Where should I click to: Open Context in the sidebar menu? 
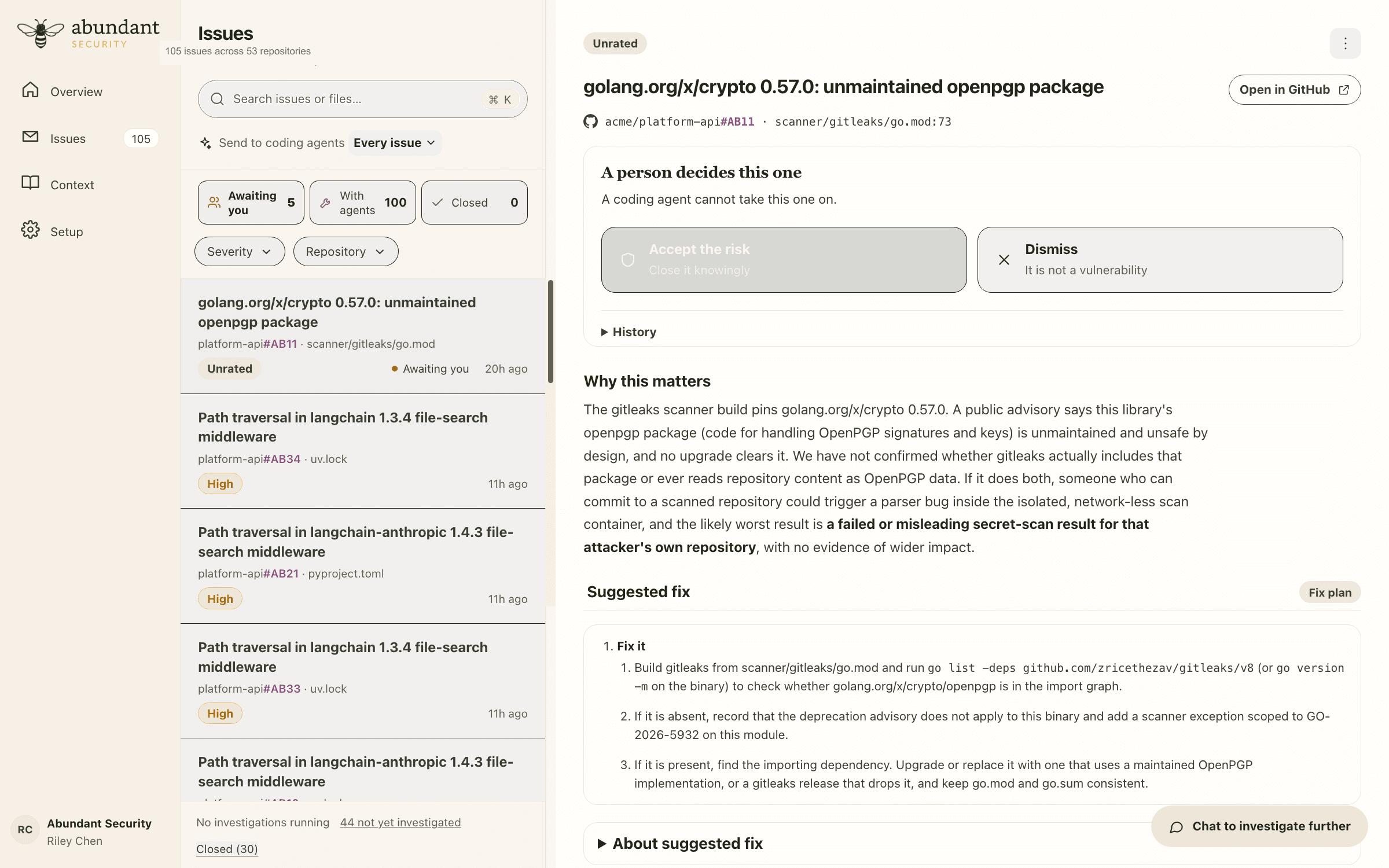coord(72,185)
